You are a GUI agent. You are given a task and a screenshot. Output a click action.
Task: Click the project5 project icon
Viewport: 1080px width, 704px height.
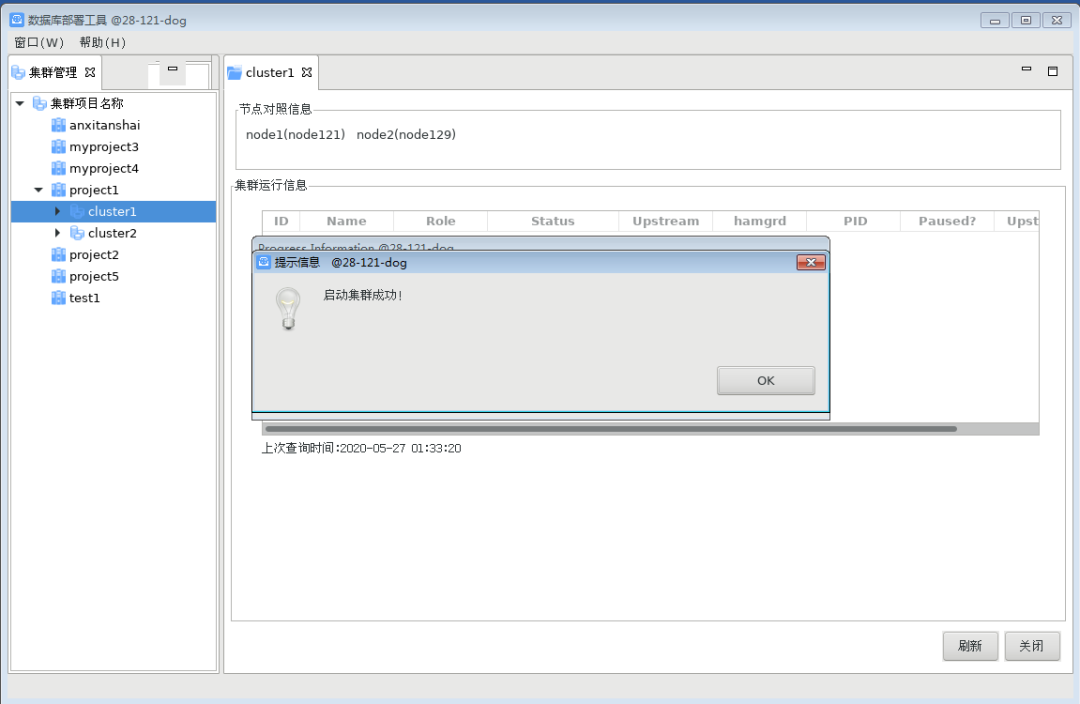pos(59,276)
